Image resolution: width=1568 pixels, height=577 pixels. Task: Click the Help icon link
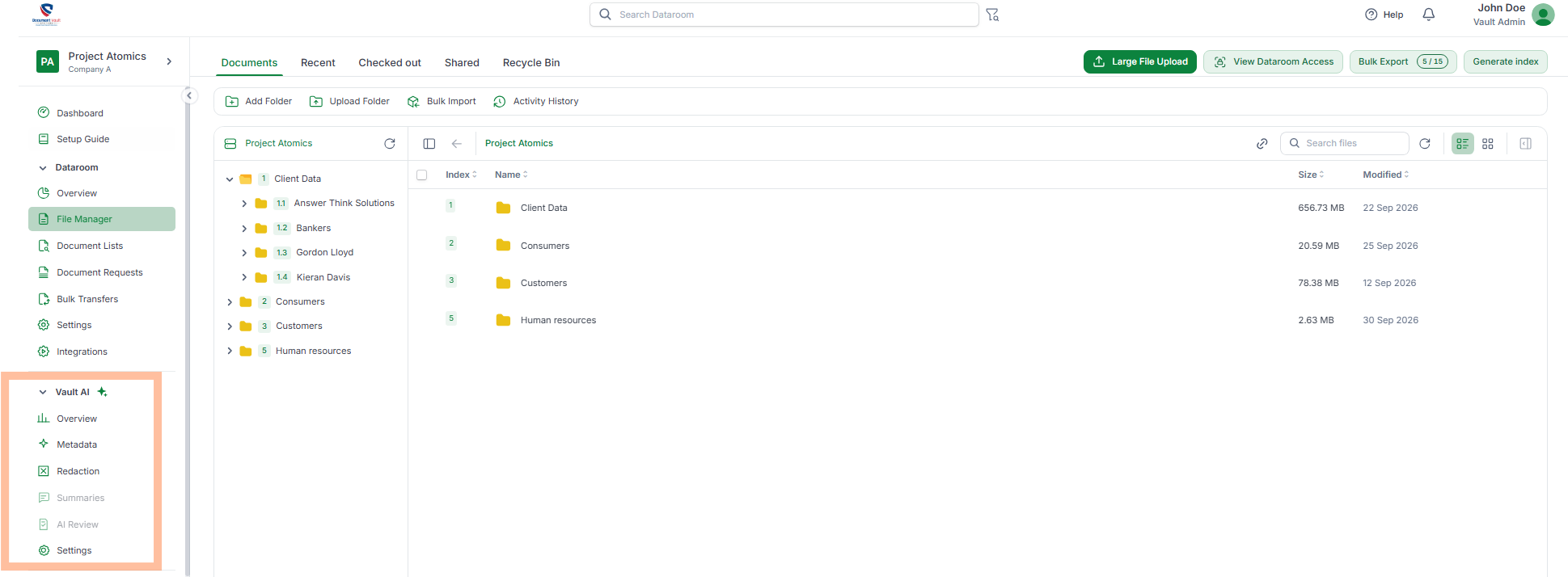pyautogui.click(x=1384, y=15)
